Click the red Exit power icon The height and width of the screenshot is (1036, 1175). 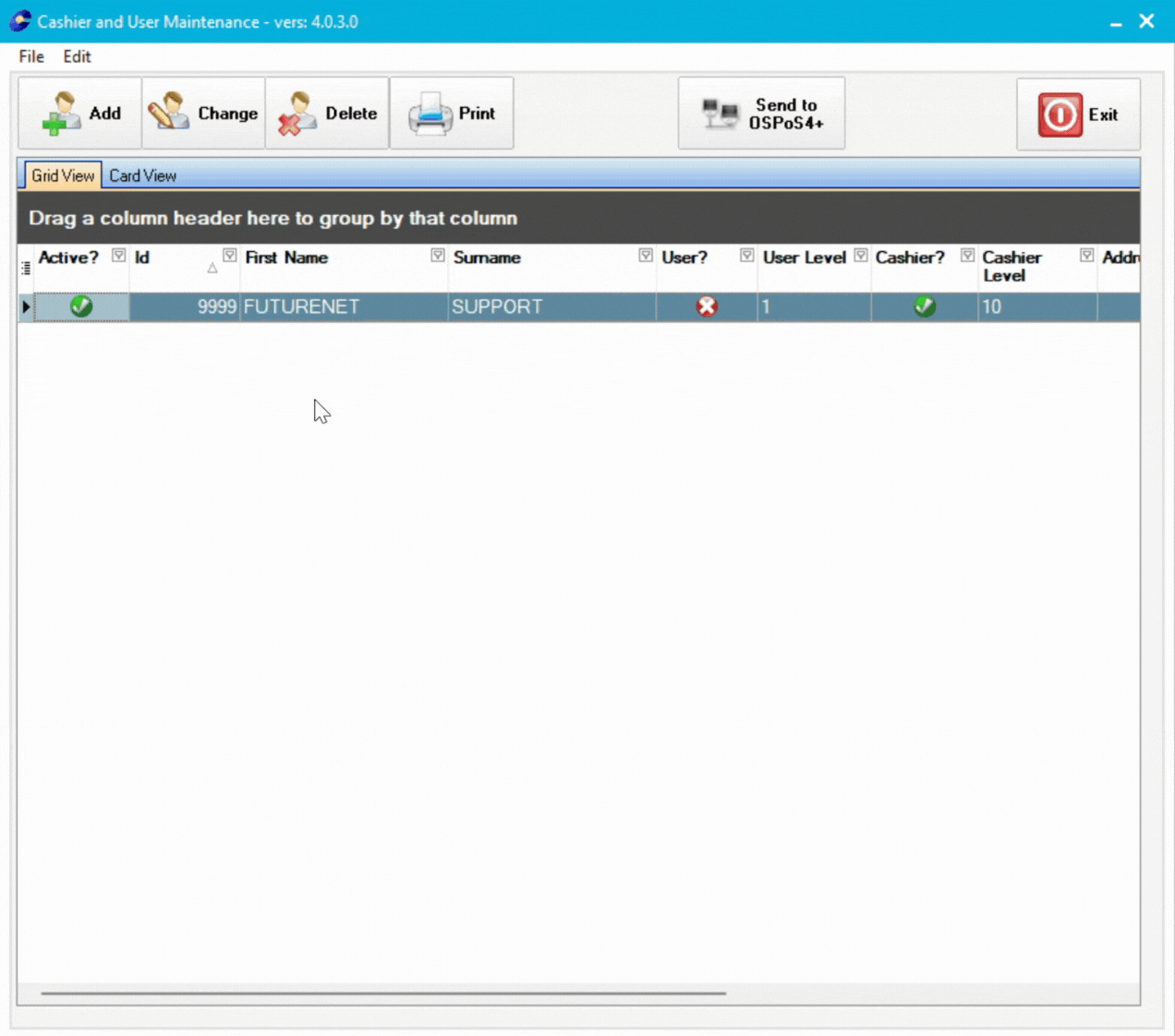coord(1060,114)
